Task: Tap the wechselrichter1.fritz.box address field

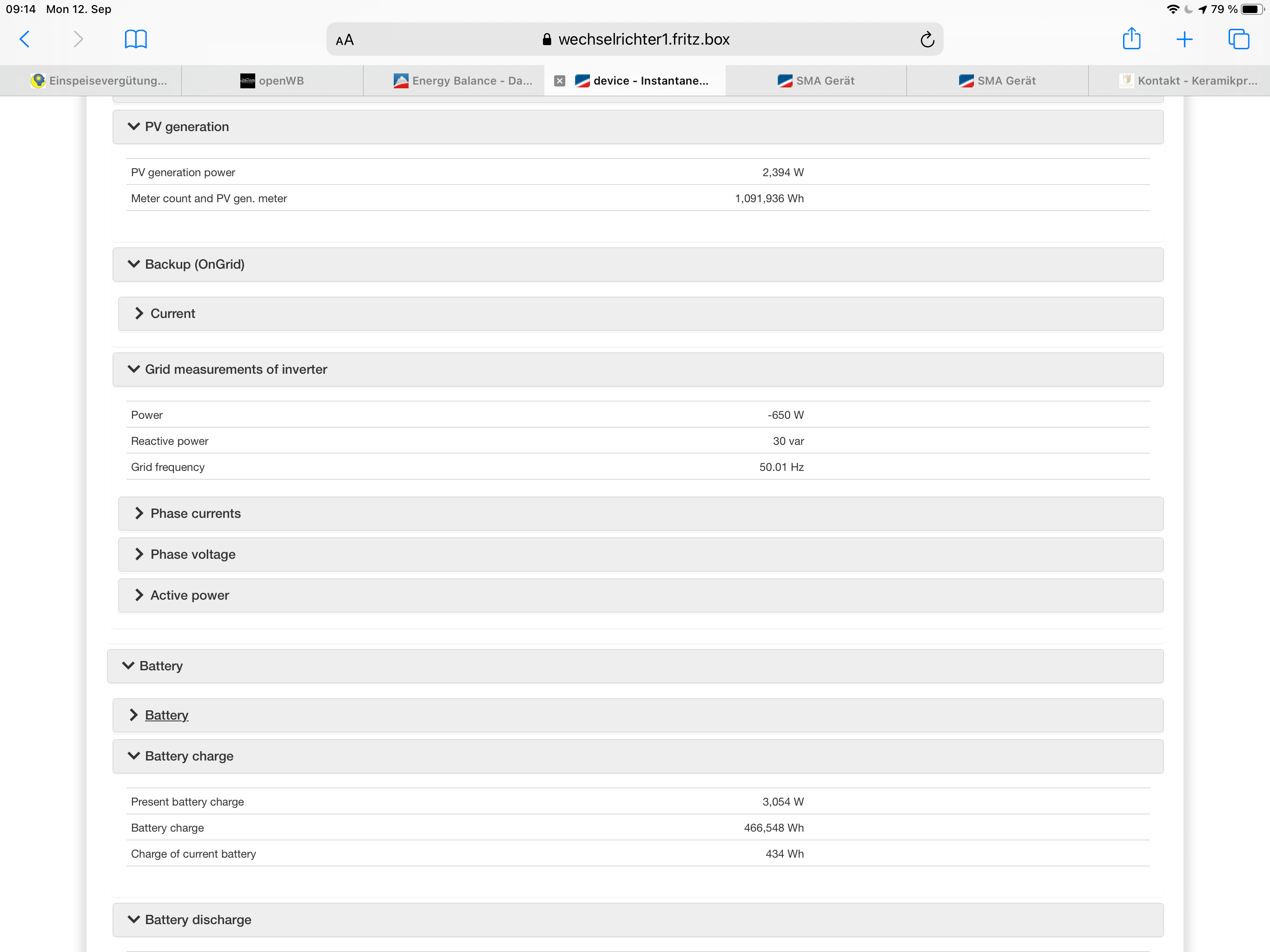Action: (635, 40)
